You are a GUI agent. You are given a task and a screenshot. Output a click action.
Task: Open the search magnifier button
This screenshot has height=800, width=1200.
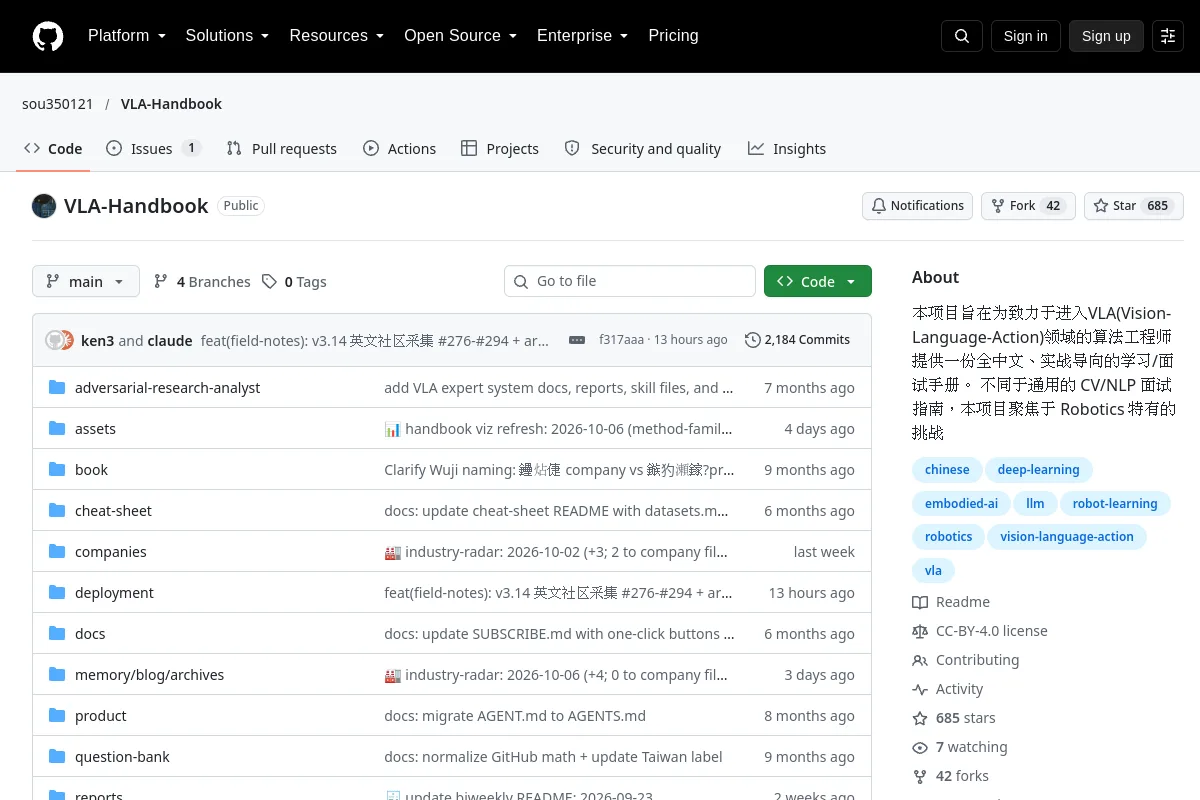(962, 36)
